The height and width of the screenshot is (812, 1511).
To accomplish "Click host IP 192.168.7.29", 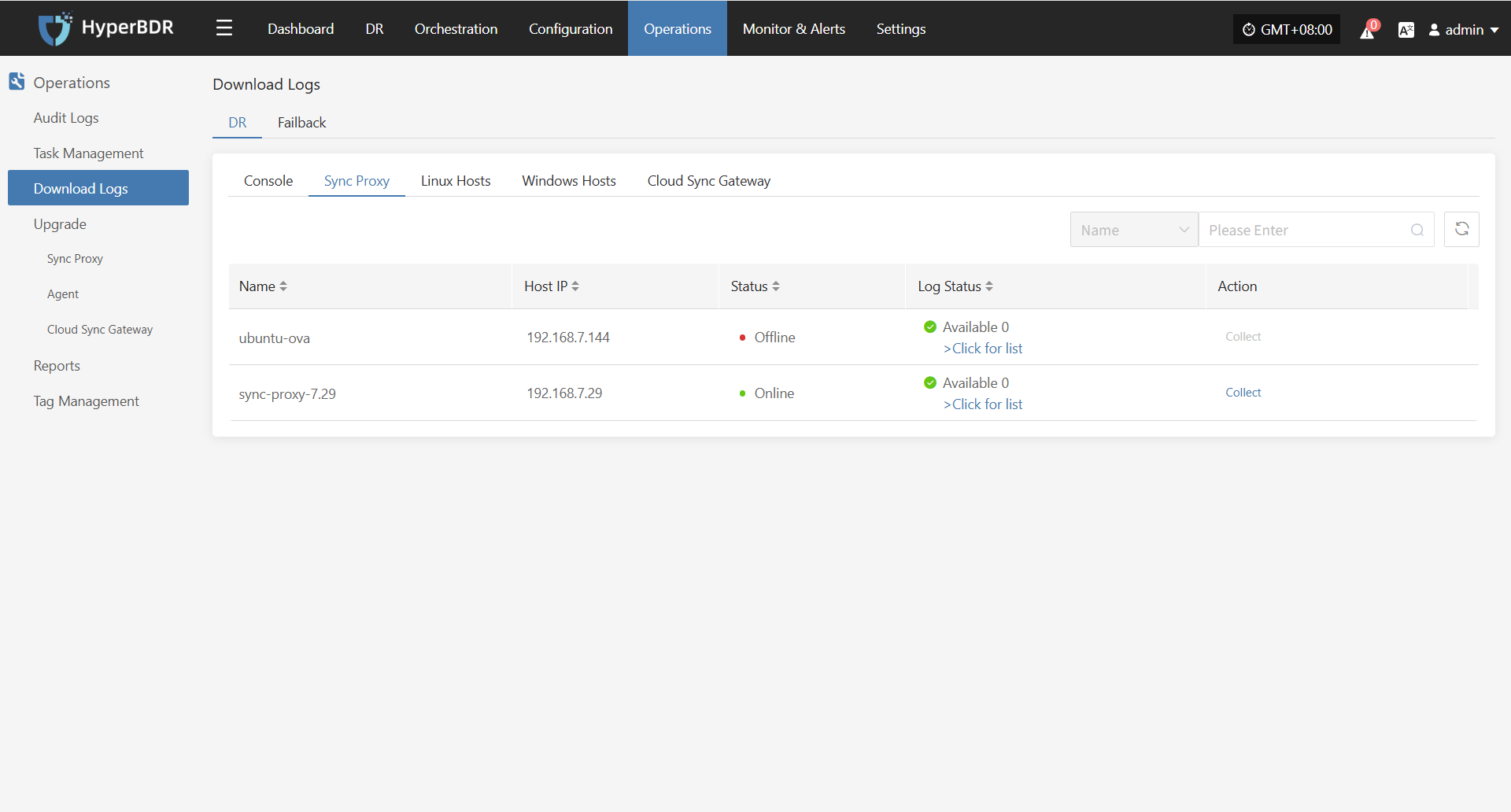I will (x=564, y=393).
